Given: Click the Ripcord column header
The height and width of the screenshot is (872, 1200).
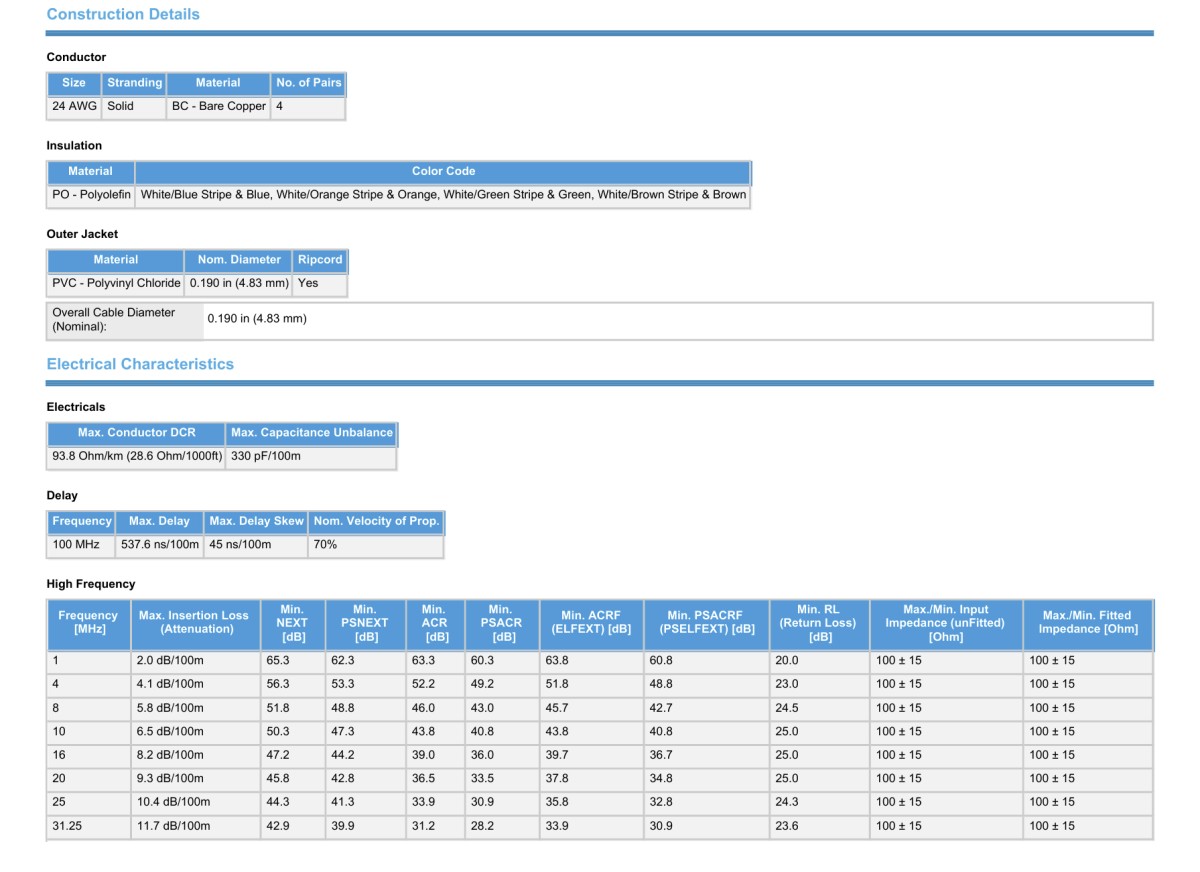Looking at the screenshot, I should [320, 260].
